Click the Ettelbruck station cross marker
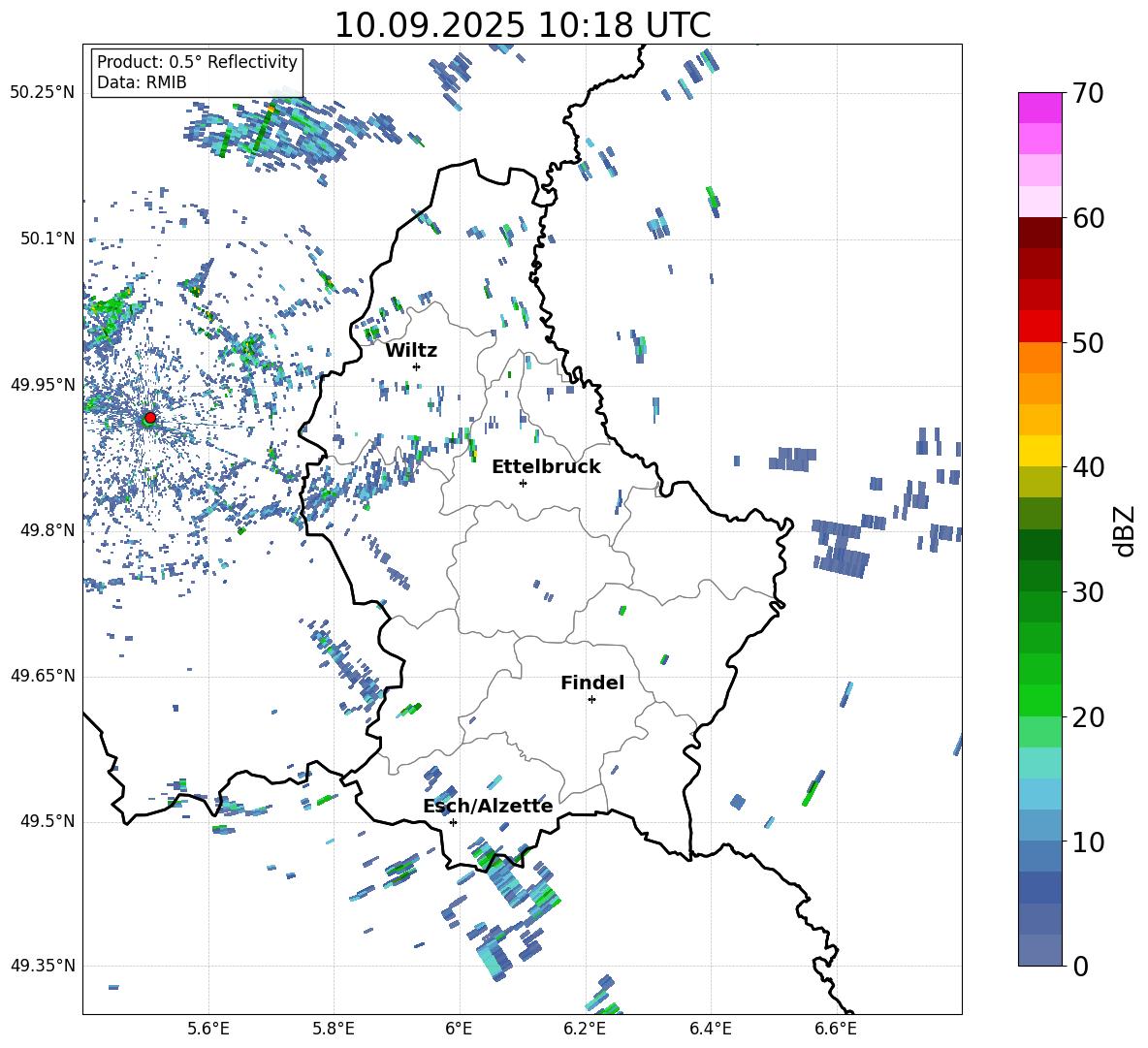 (x=523, y=483)
